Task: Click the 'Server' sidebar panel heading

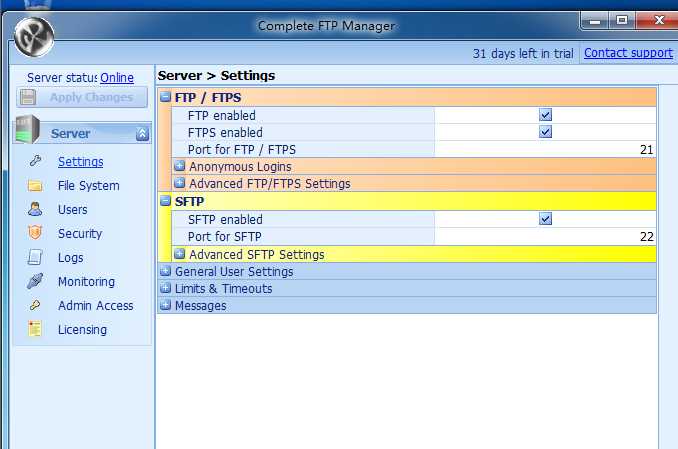Action: click(x=70, y=134)
